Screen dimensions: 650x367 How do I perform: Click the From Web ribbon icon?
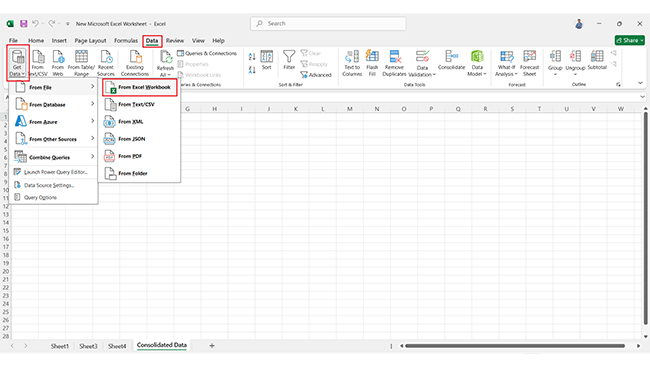[58, 63]
